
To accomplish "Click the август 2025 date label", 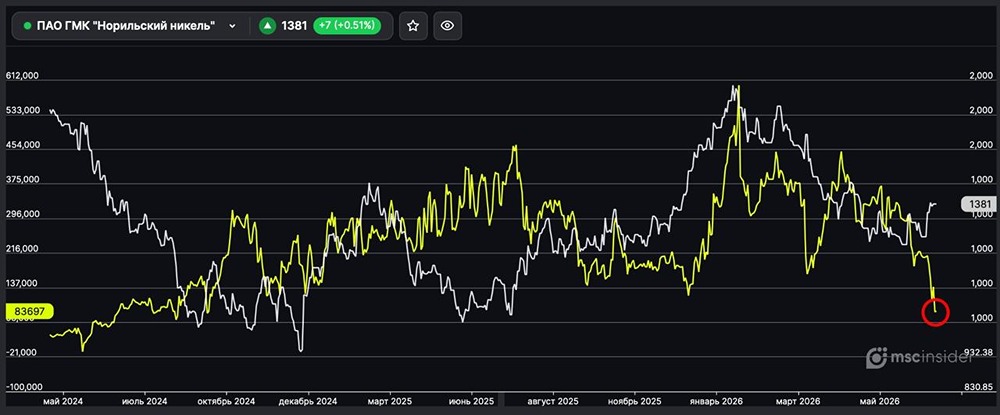I will tap(553, 402).
